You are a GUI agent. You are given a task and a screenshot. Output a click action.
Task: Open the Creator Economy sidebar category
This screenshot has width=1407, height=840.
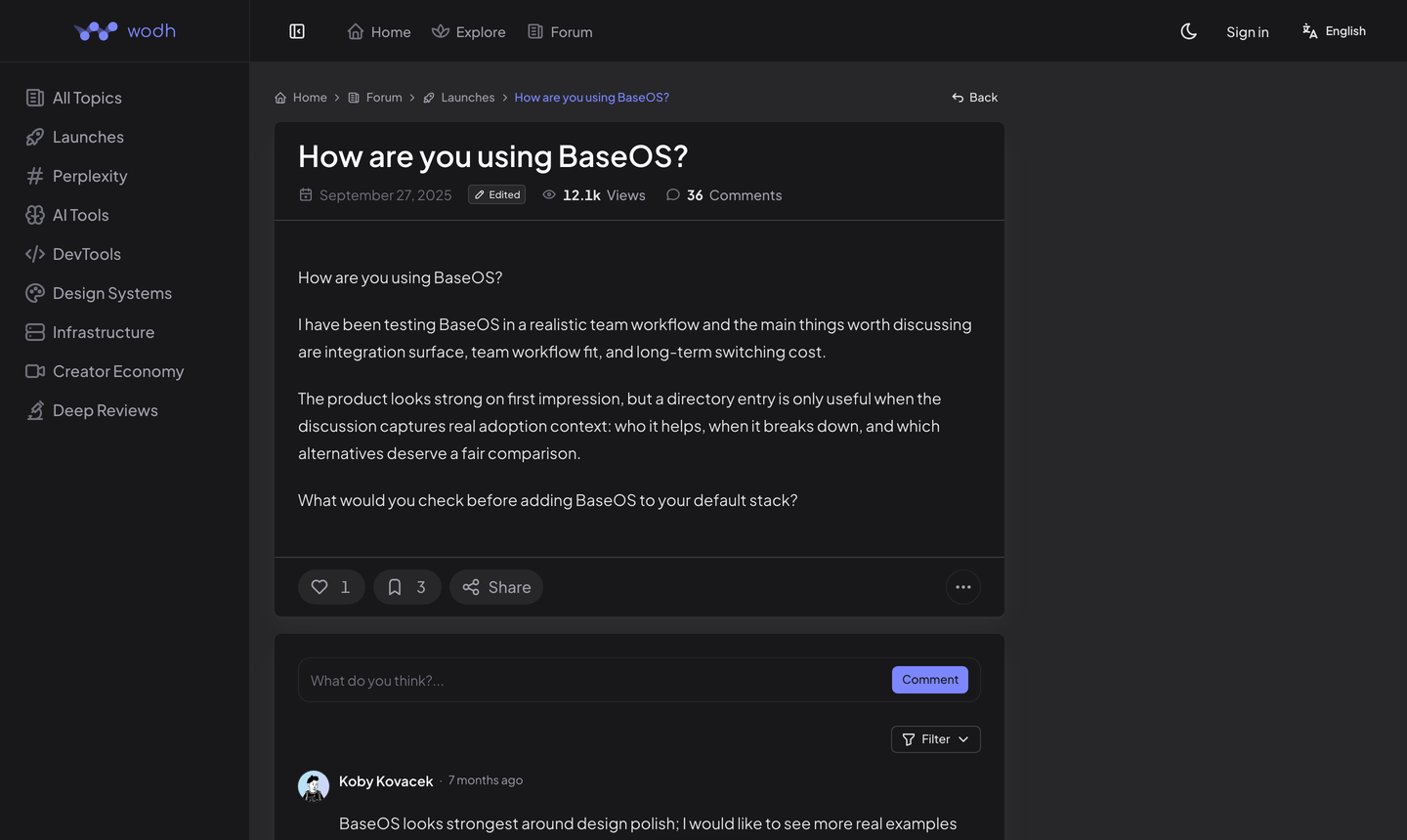click(105, 371)
